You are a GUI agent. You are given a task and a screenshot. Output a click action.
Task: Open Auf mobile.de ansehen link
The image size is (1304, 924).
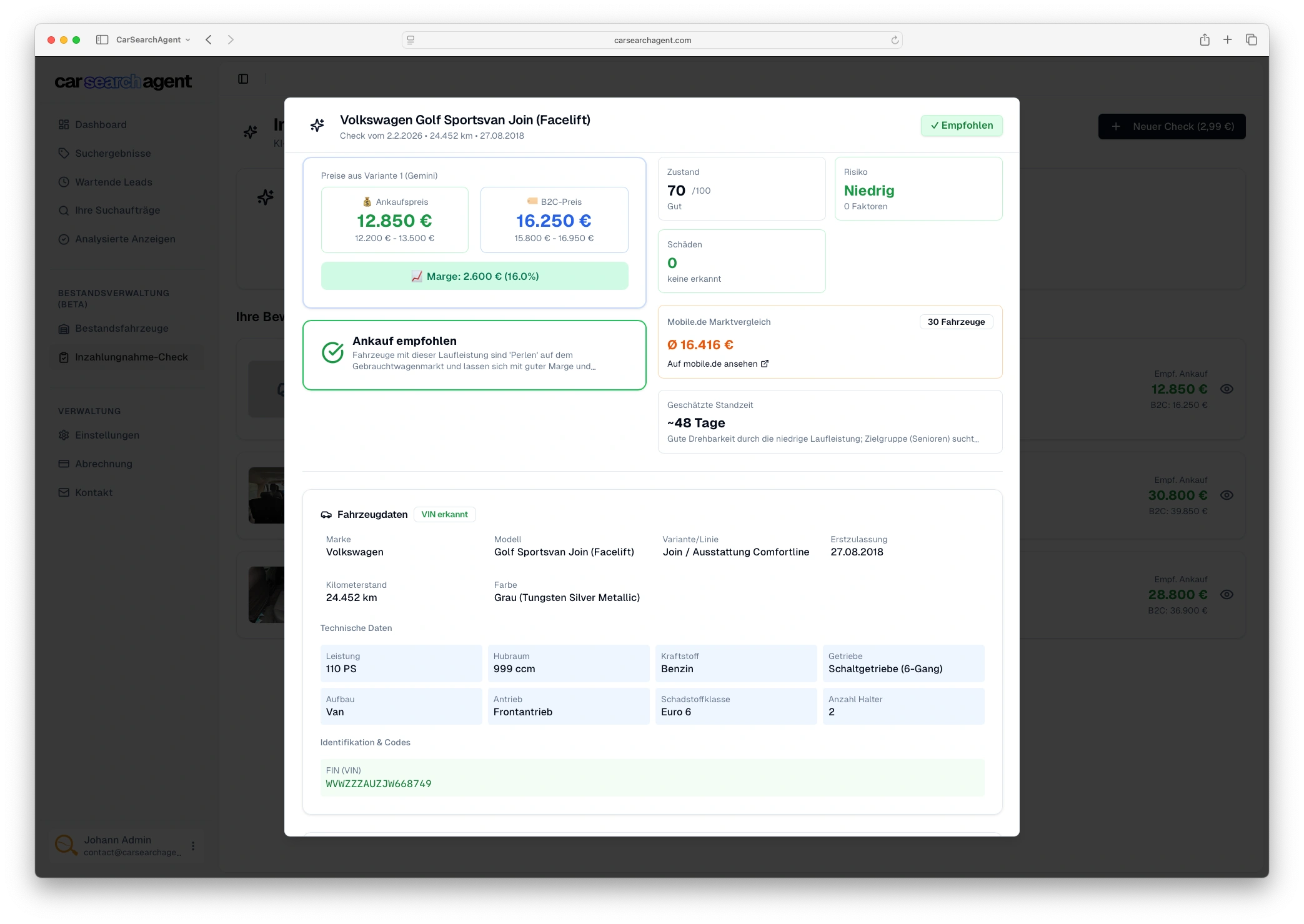(718, 364)
